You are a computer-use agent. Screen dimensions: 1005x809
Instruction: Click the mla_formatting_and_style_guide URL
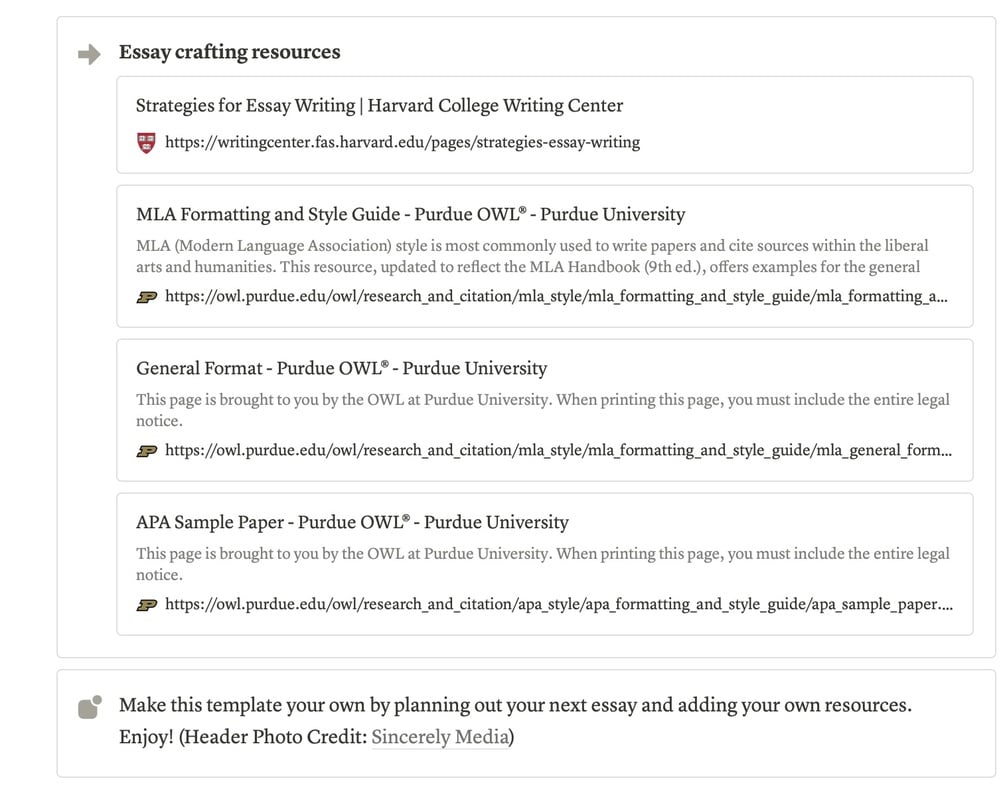[x=556, y=296]
